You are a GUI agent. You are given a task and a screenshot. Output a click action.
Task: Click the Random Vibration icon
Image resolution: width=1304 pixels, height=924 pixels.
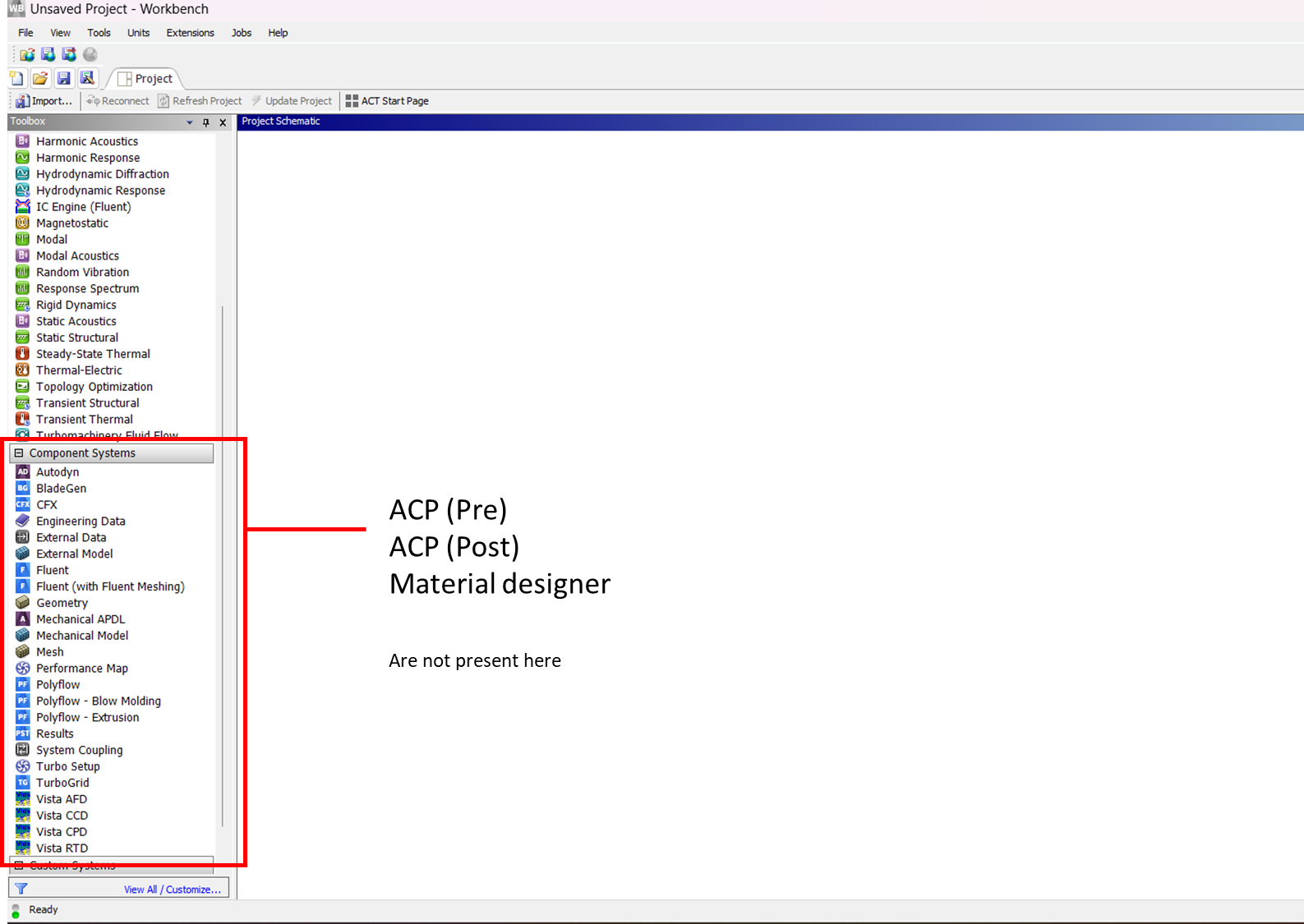point(23,273)
